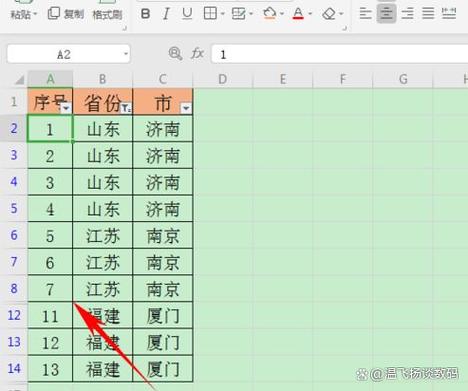This screenshot has width=468, height=391.
Task: Toggle italic formatting
Action: [x=166, y=14]
